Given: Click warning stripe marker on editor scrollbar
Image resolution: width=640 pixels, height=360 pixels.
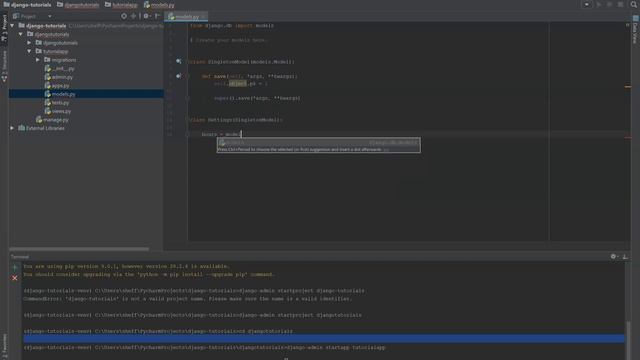Looking at the screenshot, I should click(627, 87).
